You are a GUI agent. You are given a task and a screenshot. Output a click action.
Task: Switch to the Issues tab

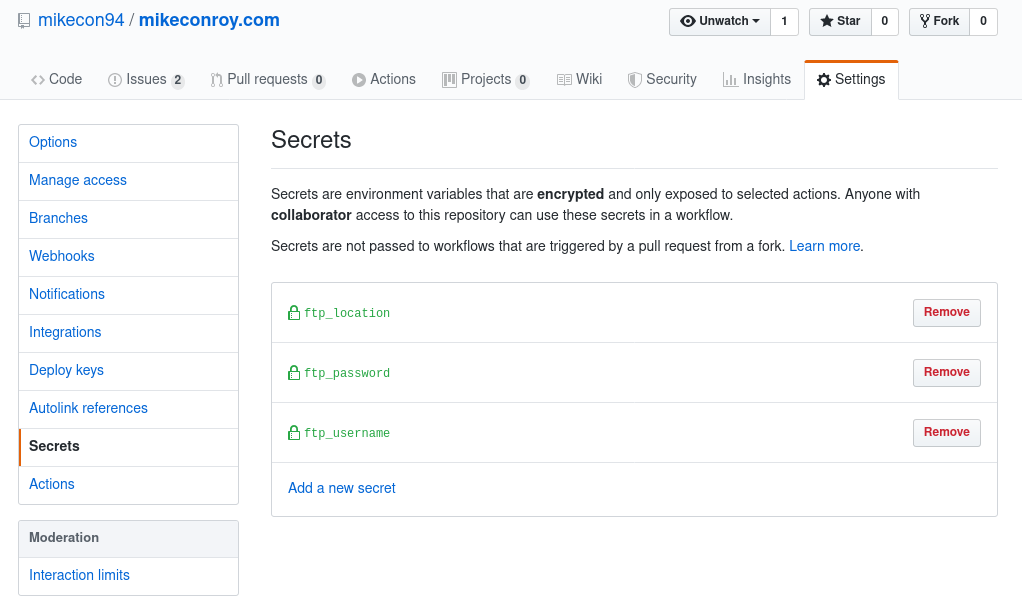tap(146, 79)
